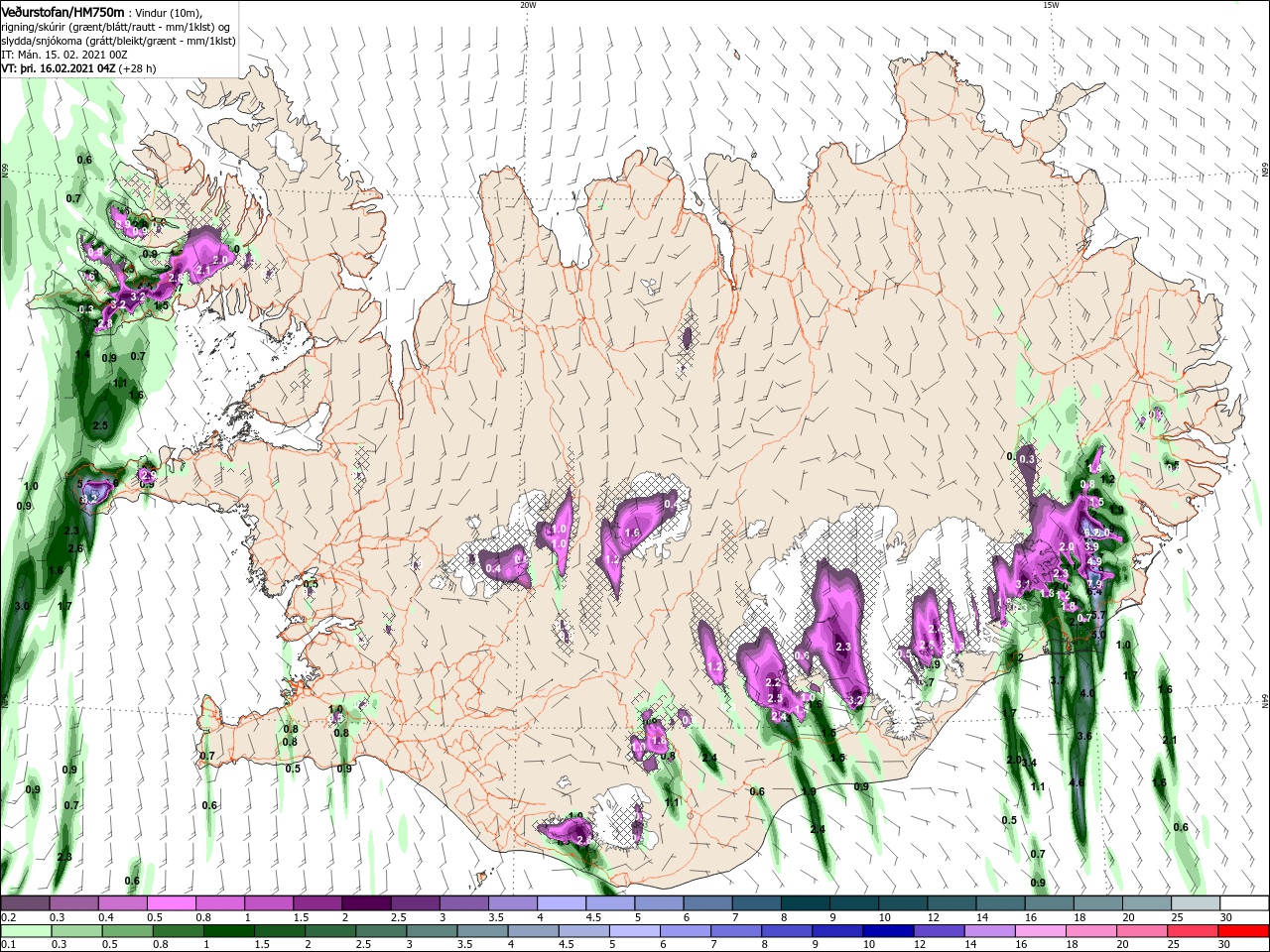Pick the darkest purple 2 swatch in snowfall legend

click(x=365, y=903)
